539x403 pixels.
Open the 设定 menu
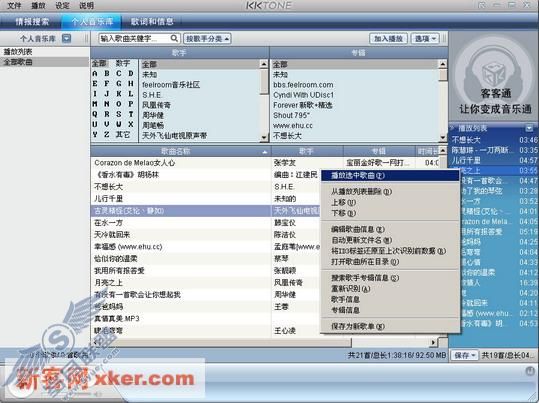pos(62,6)
